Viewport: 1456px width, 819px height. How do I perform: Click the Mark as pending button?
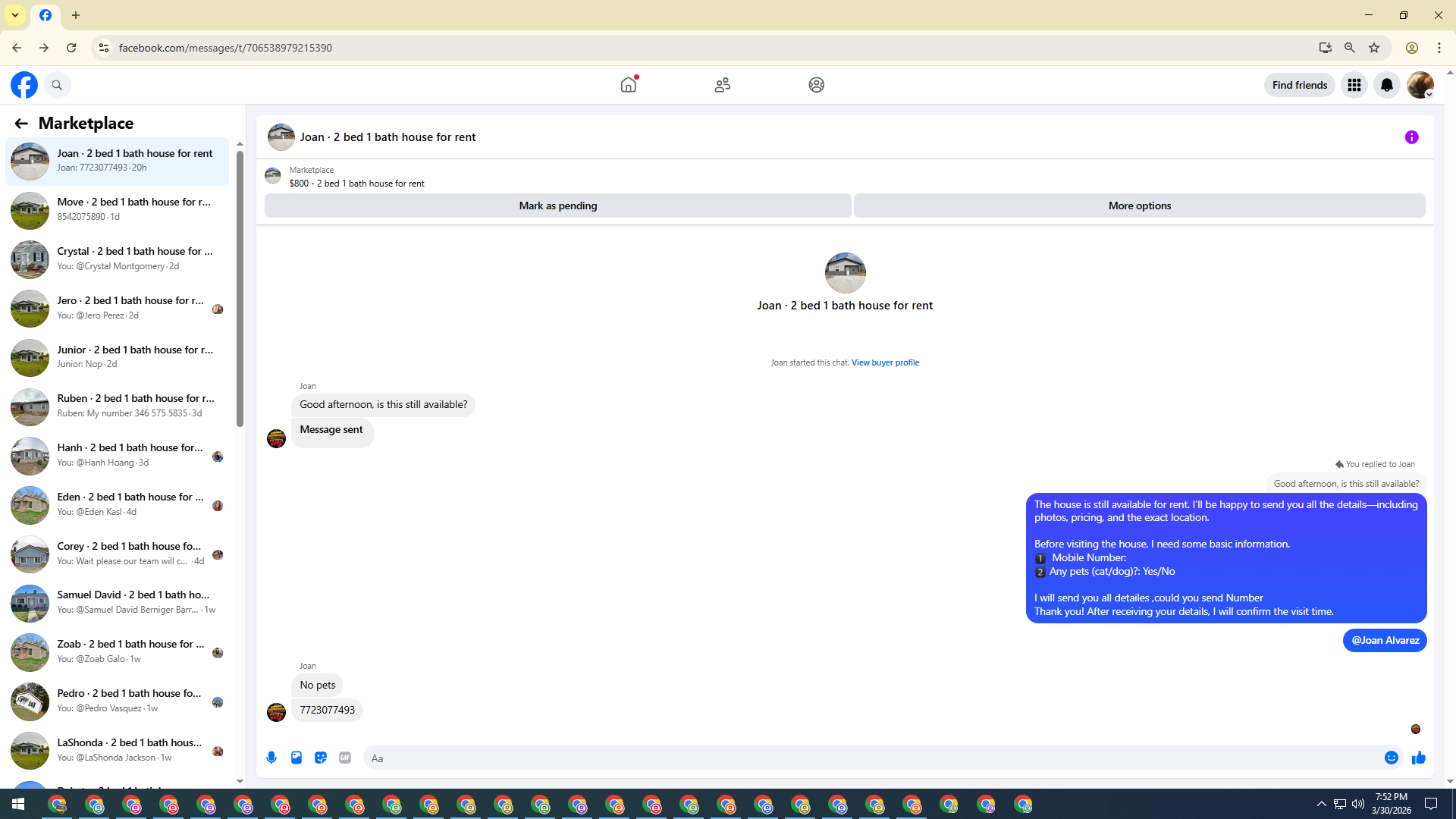(557, 206)
